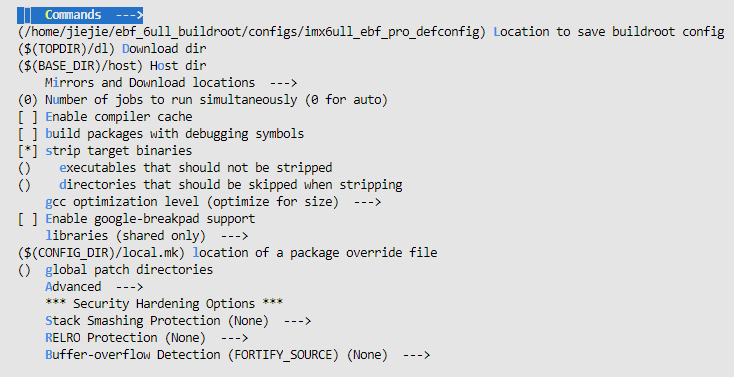Toggle the Enable compiler cache checkbox
The image size is (734, 377).
point(105,117)
